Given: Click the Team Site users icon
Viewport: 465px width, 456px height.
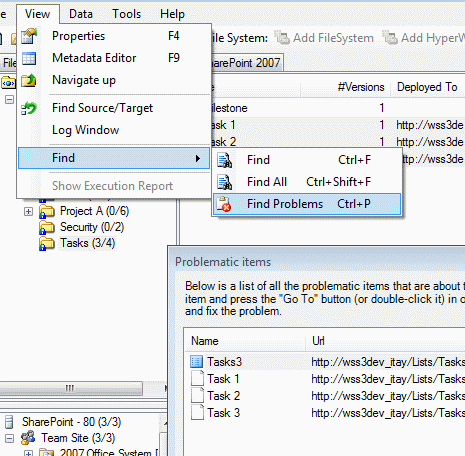Looking at the screenshot, I should click(28, 438).
